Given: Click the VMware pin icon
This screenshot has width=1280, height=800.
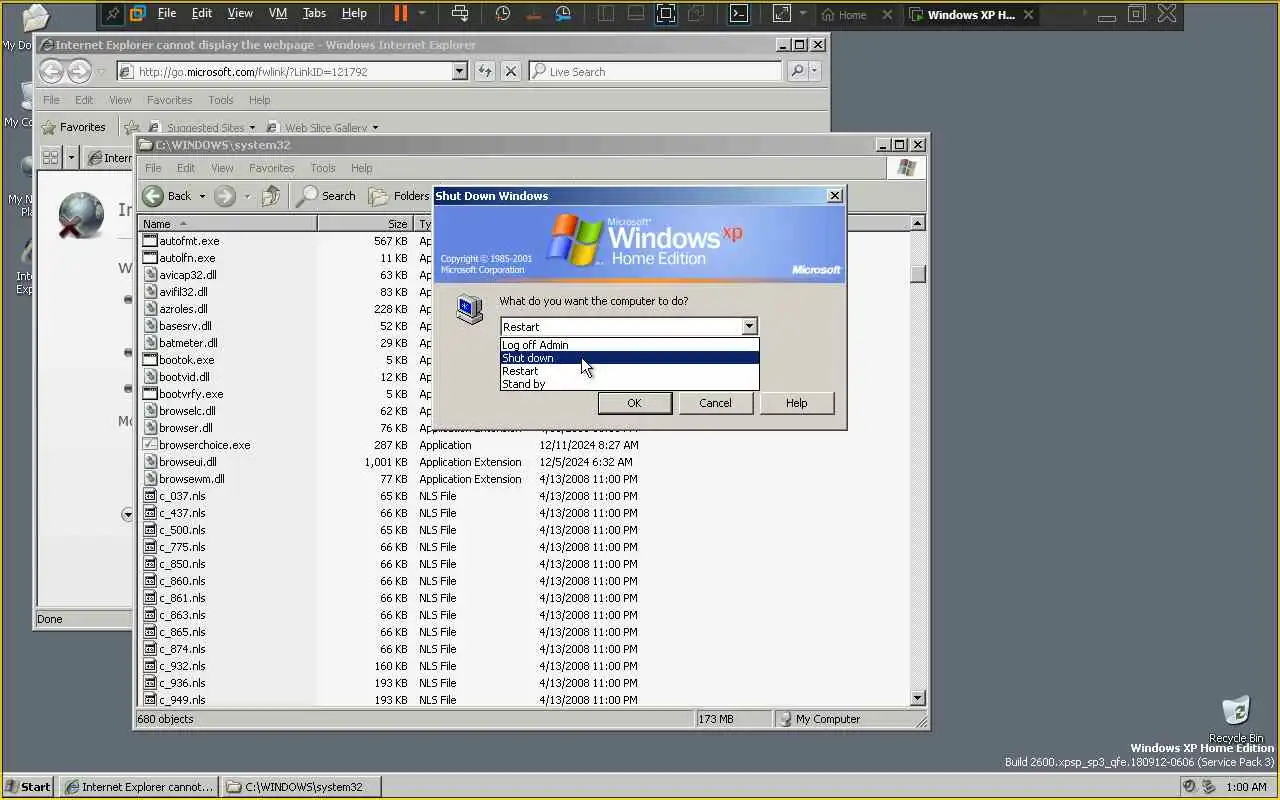Looking at the screenshot, I should [112, 14].
